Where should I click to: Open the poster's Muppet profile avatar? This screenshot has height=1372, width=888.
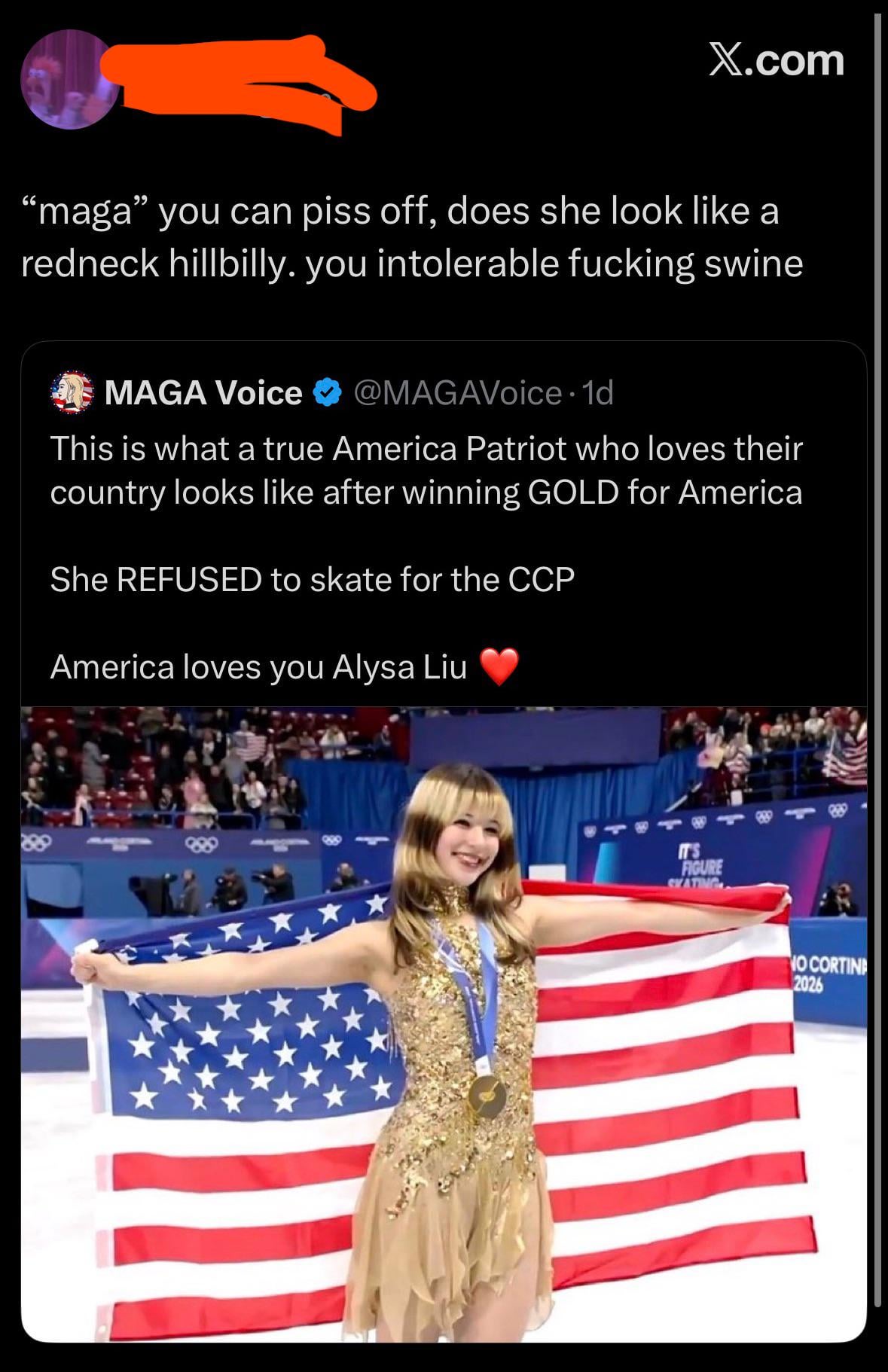pos(68,80)
